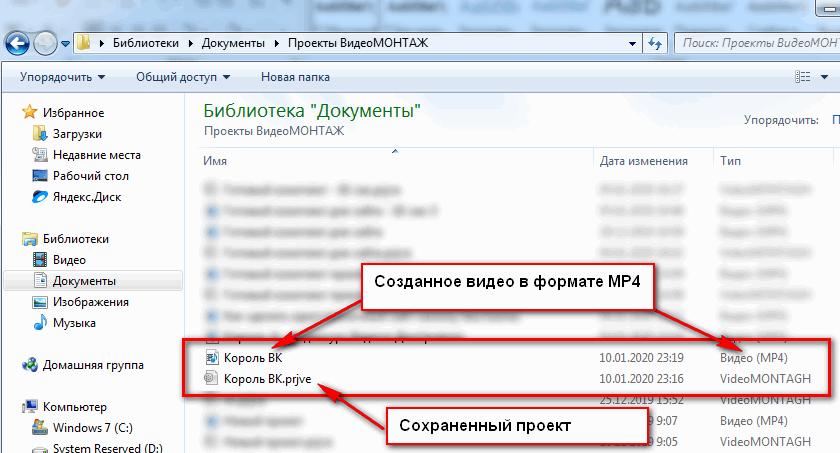This screenshot has width=840, height=453.
Task: Click the Король ВК video file icon
Action: [212, 357]
